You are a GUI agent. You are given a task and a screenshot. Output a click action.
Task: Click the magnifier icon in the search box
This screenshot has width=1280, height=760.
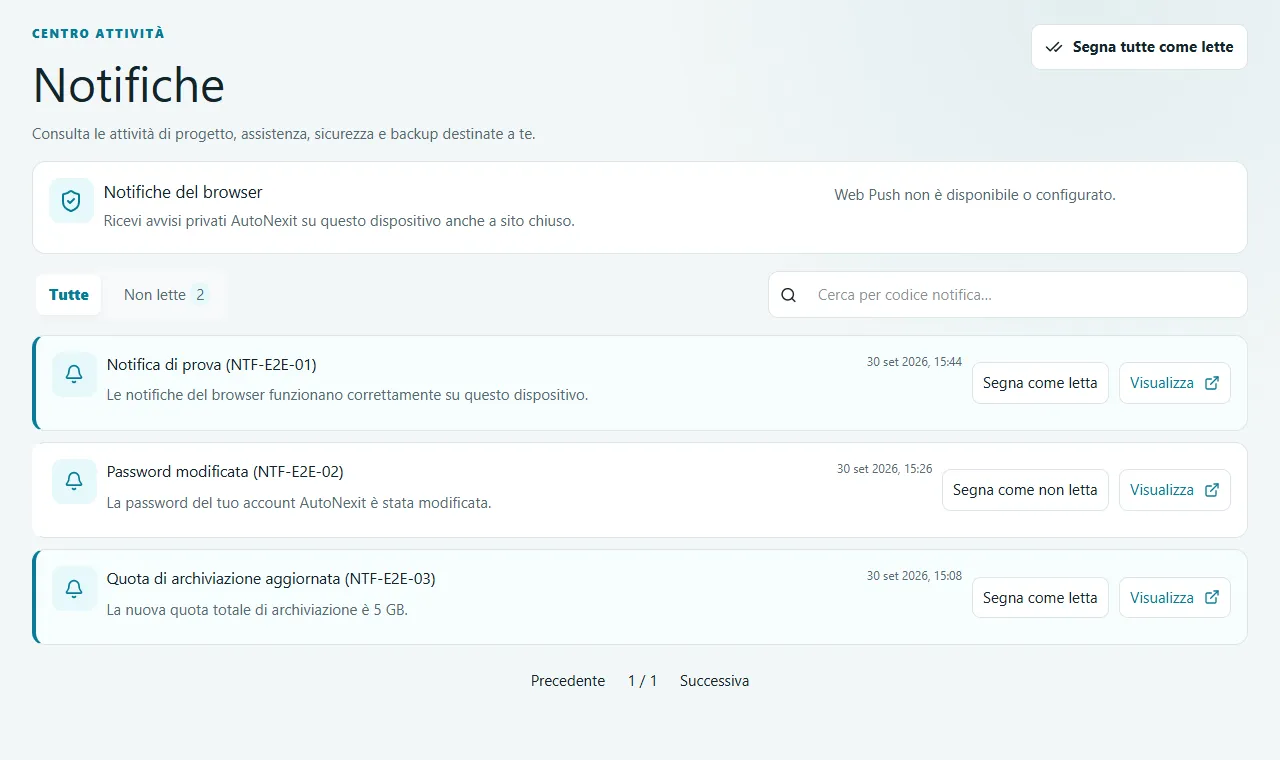pyautogui.click(x=789, y=295)
